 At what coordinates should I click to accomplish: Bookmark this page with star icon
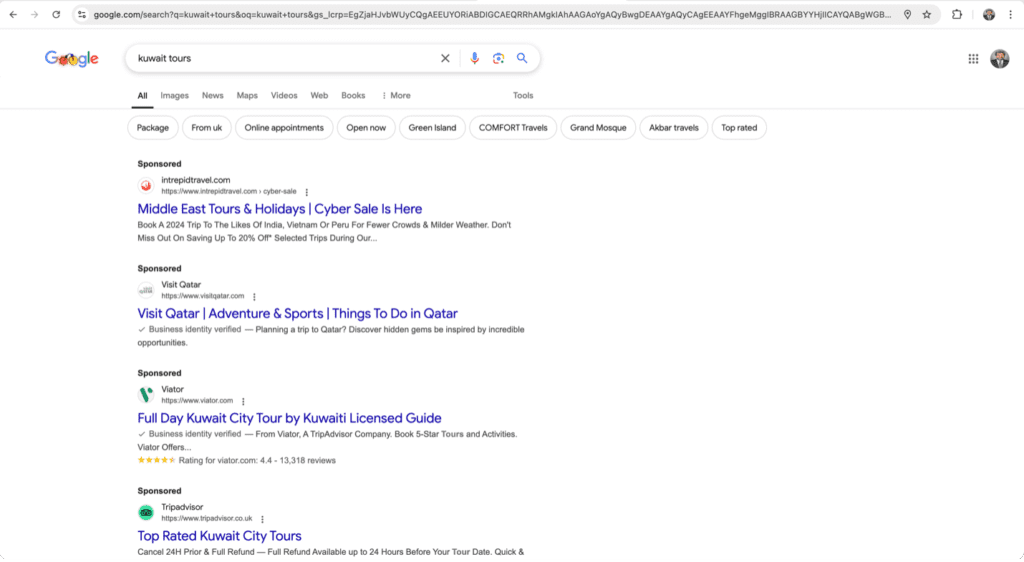927,14
